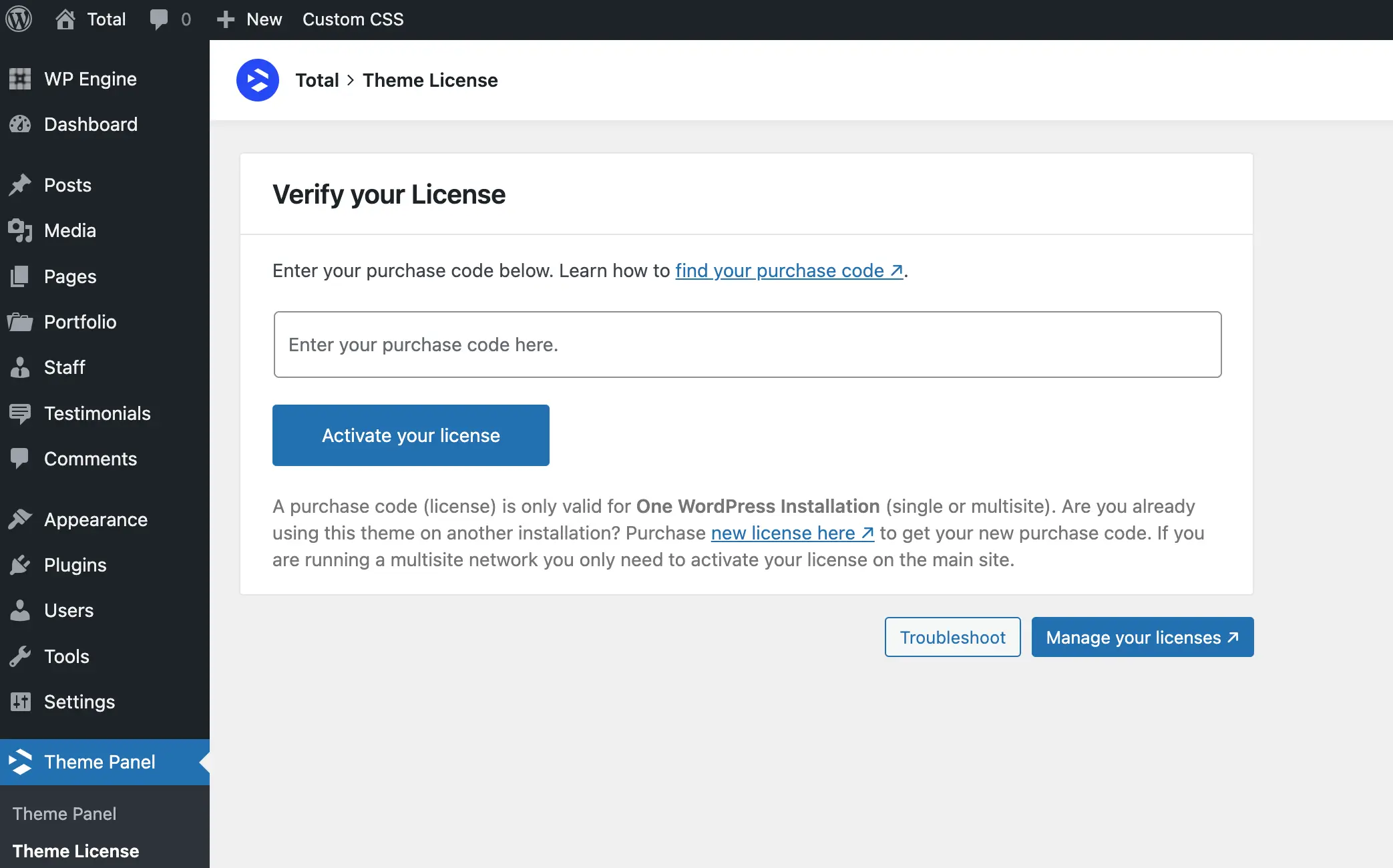The image size is (1393, 868).
Task: Open the Media menu label
Action: point(70,230)
